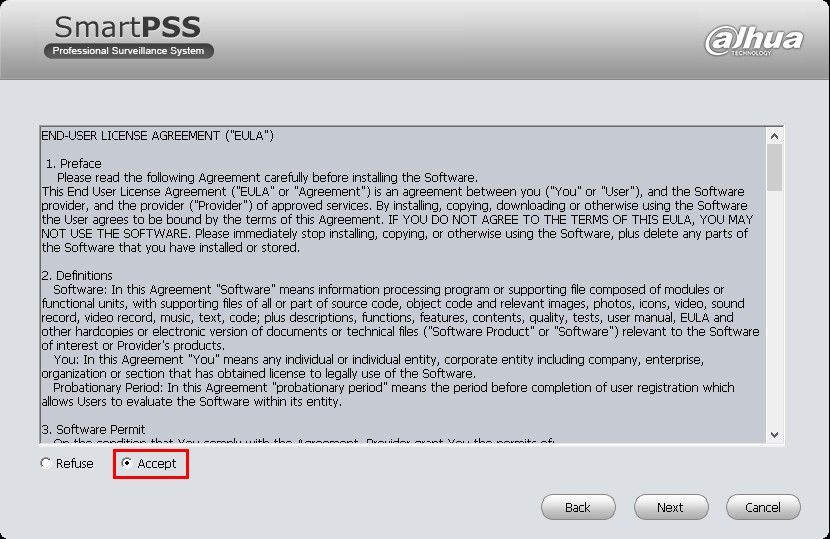This screenshot has width=830, height=539.
Task: Click the empty scrollbar track below thumb
Action: point(774,309)
